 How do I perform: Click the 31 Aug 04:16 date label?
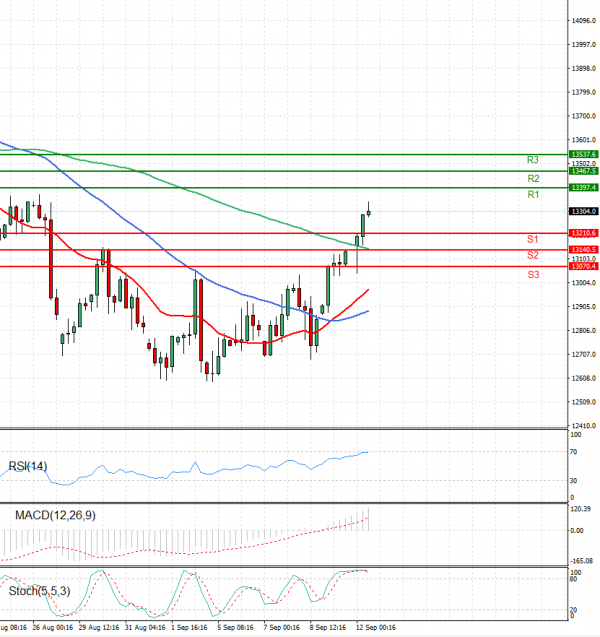click(x=145, y=628)
